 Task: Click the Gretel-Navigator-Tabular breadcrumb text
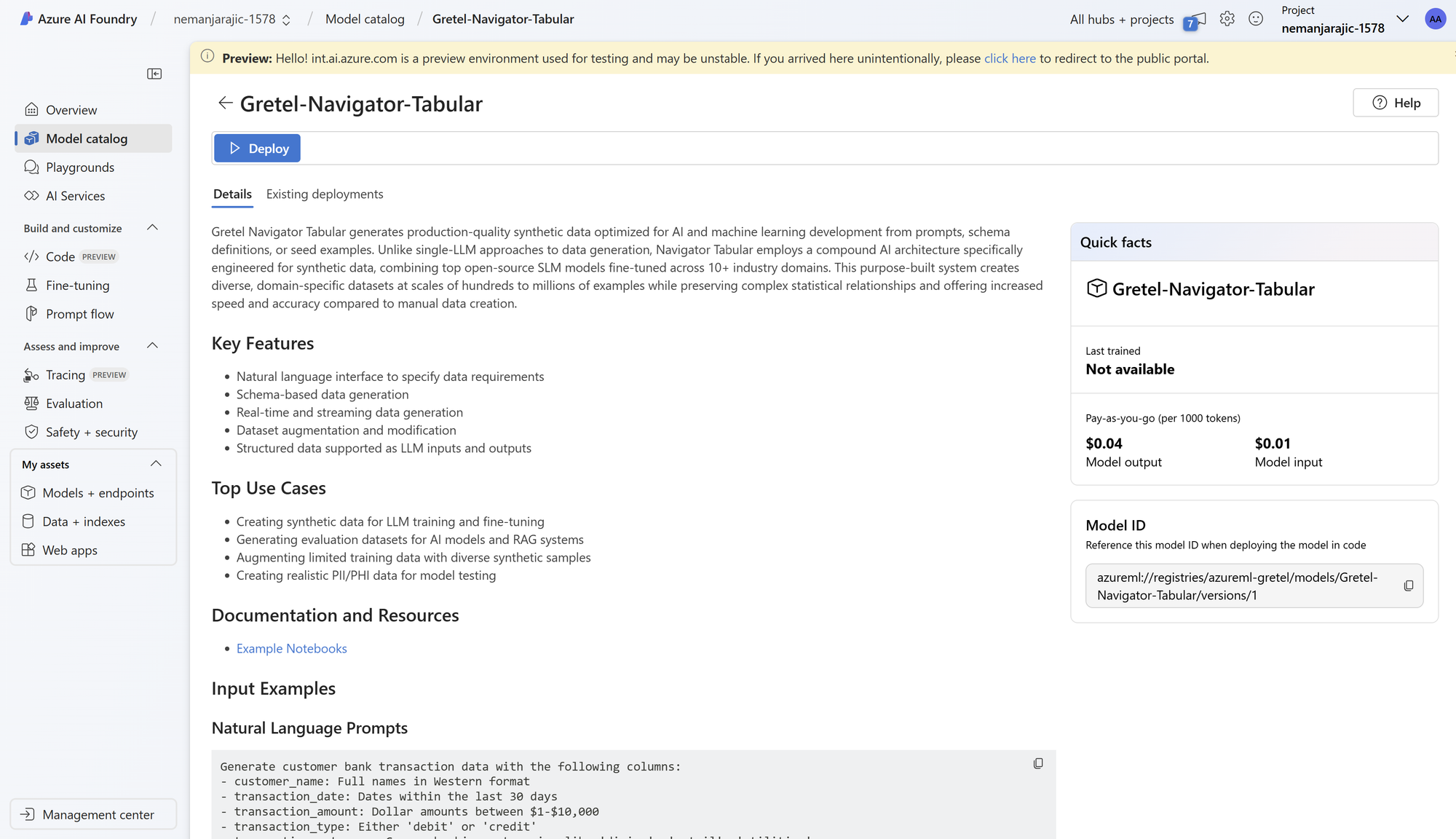[x=503, y=19]
